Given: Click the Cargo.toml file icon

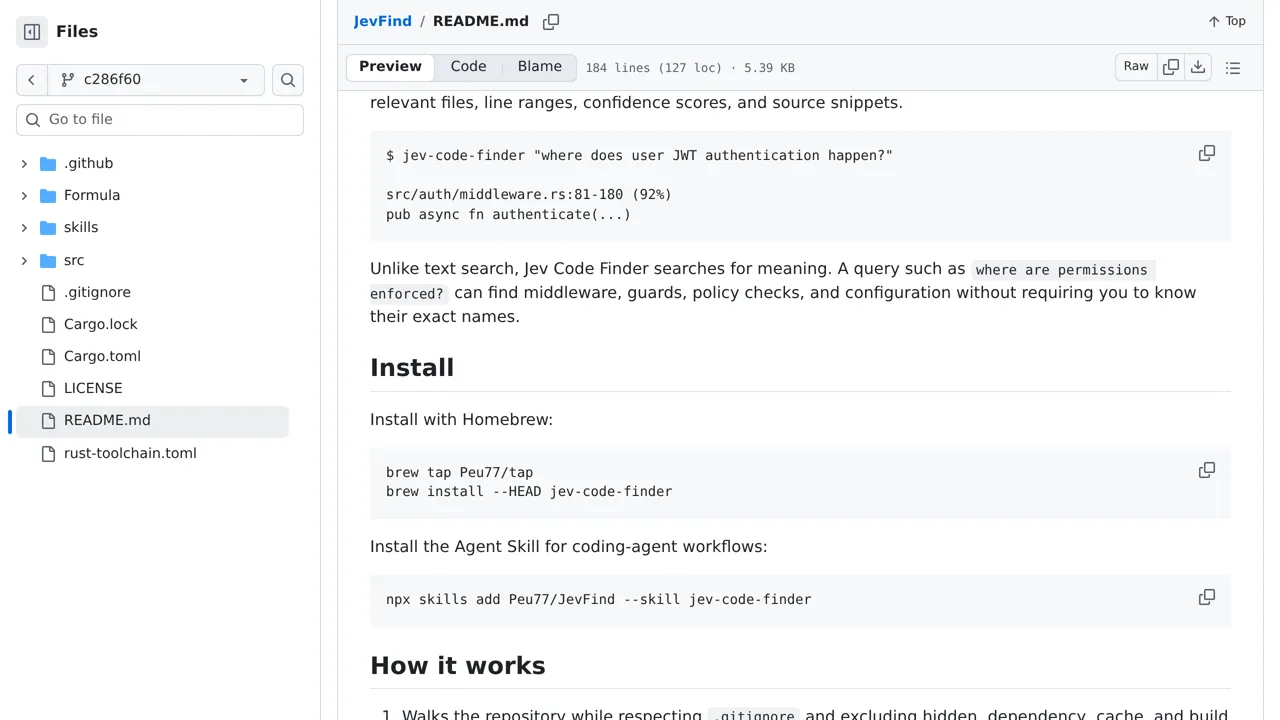Looking at the screenshot, I should [48, 356].
